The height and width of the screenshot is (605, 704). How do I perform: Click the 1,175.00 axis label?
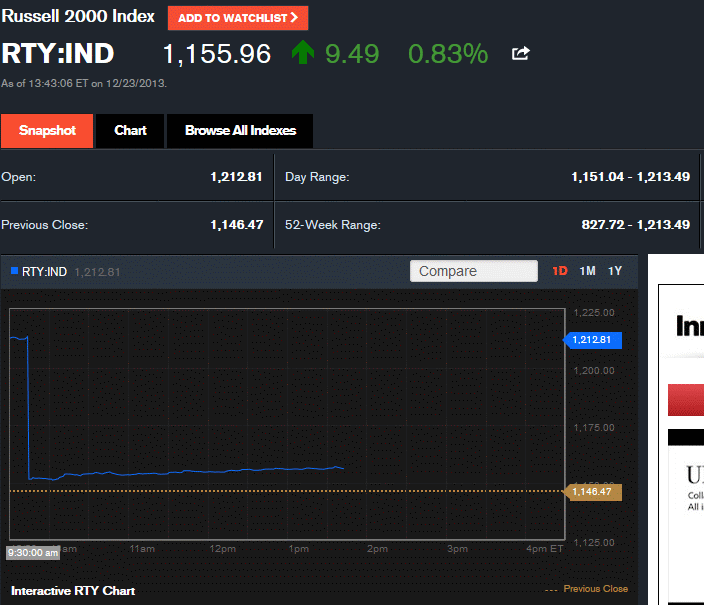pyautogui.click(x=594, y=428)
